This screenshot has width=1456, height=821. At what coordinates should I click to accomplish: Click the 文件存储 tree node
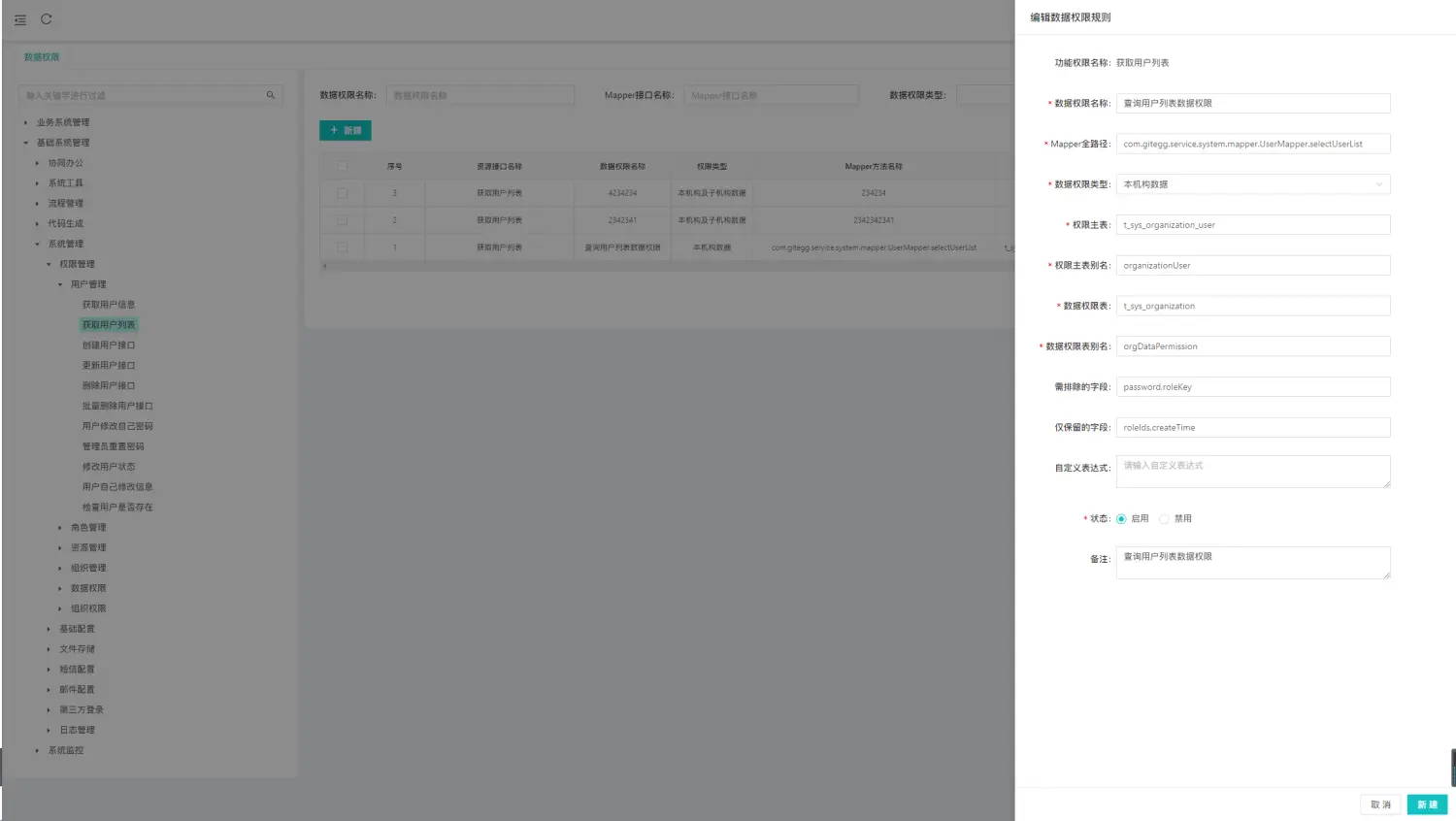point(77,649)
